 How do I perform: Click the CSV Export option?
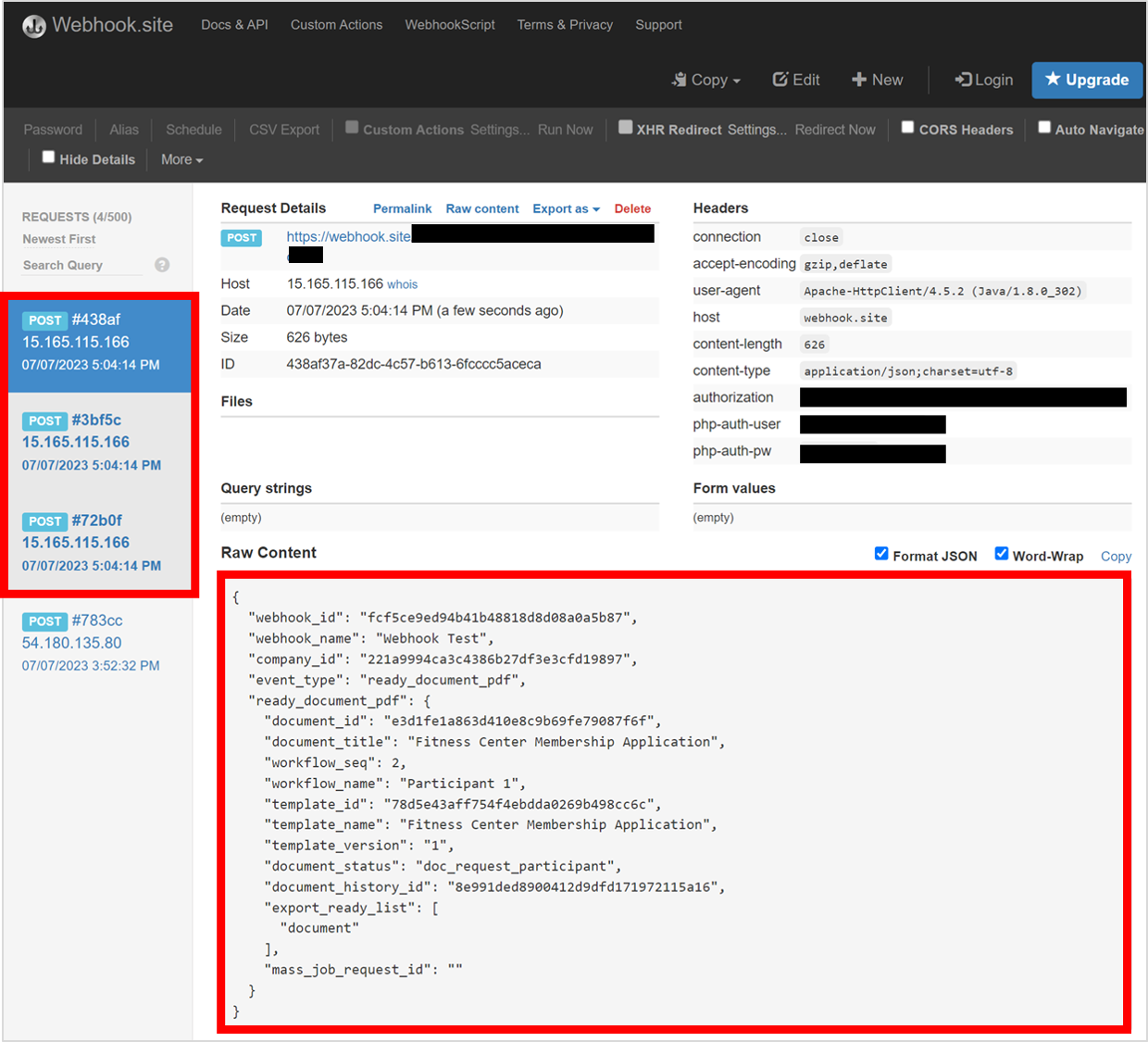click(284, 130)
